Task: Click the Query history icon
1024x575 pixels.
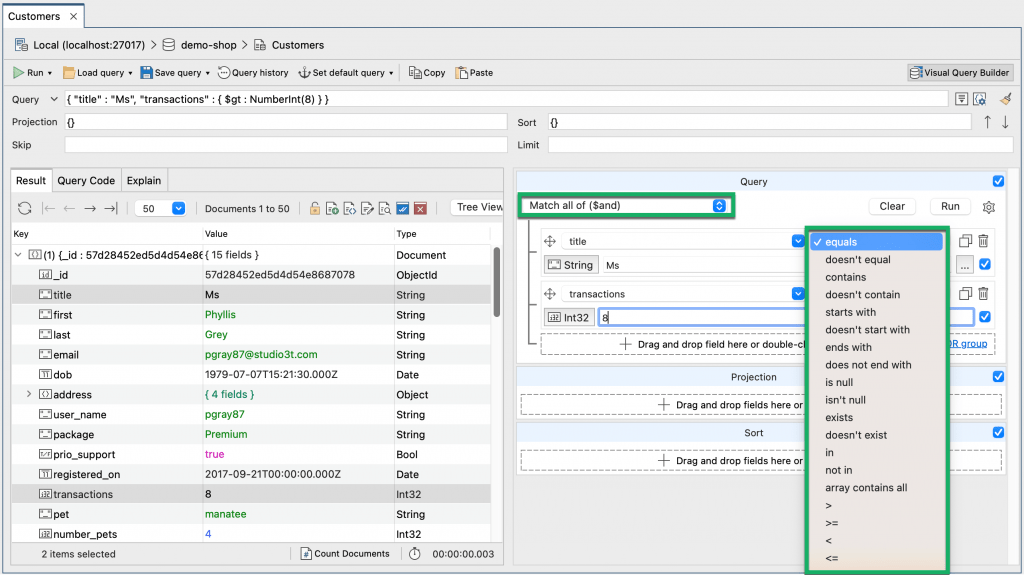Action: pos(254,73)
